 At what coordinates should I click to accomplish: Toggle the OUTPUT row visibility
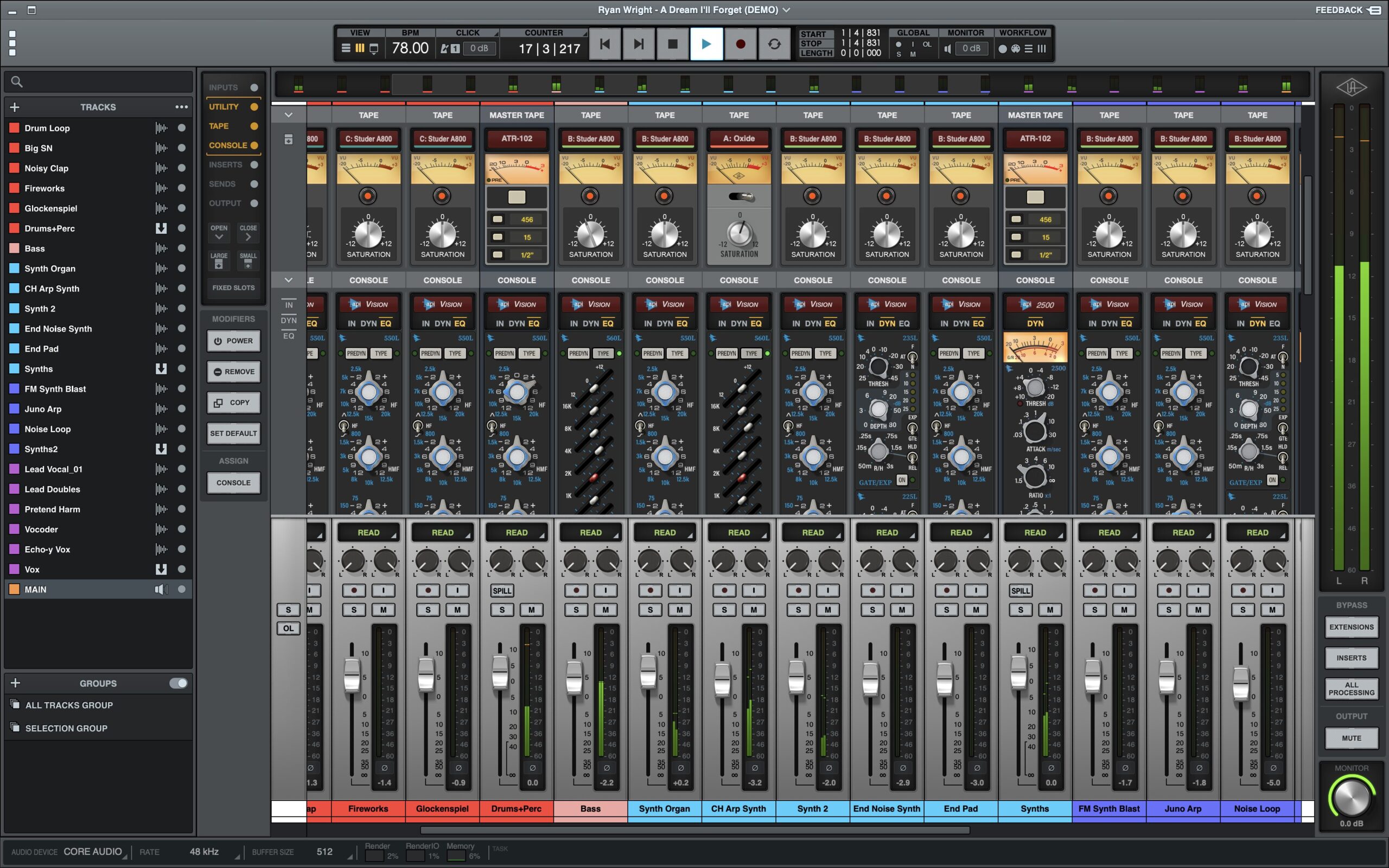coord(254,203)
